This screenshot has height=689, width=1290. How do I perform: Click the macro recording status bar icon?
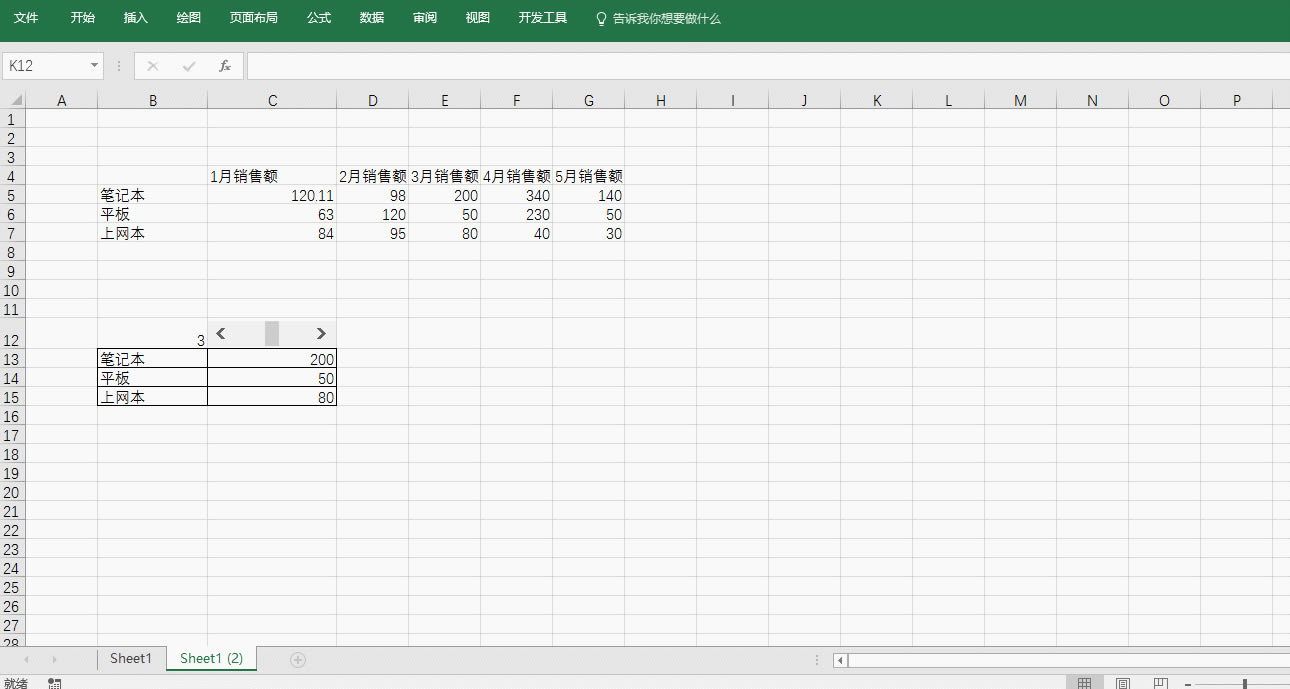click(55, 683)
